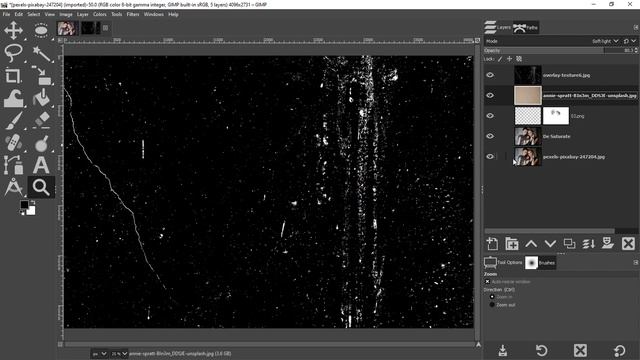
Task: Create a new layer group
Action: [511, 244]
